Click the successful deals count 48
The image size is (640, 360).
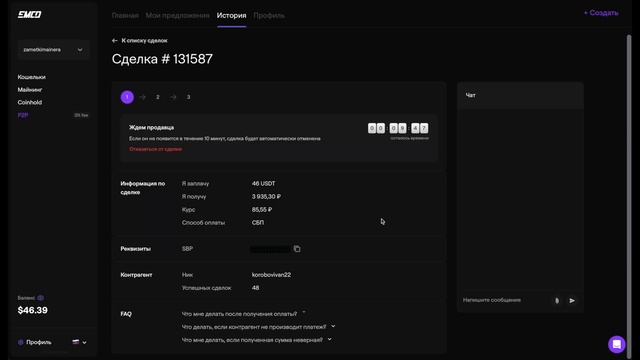[x=256, y=288]
